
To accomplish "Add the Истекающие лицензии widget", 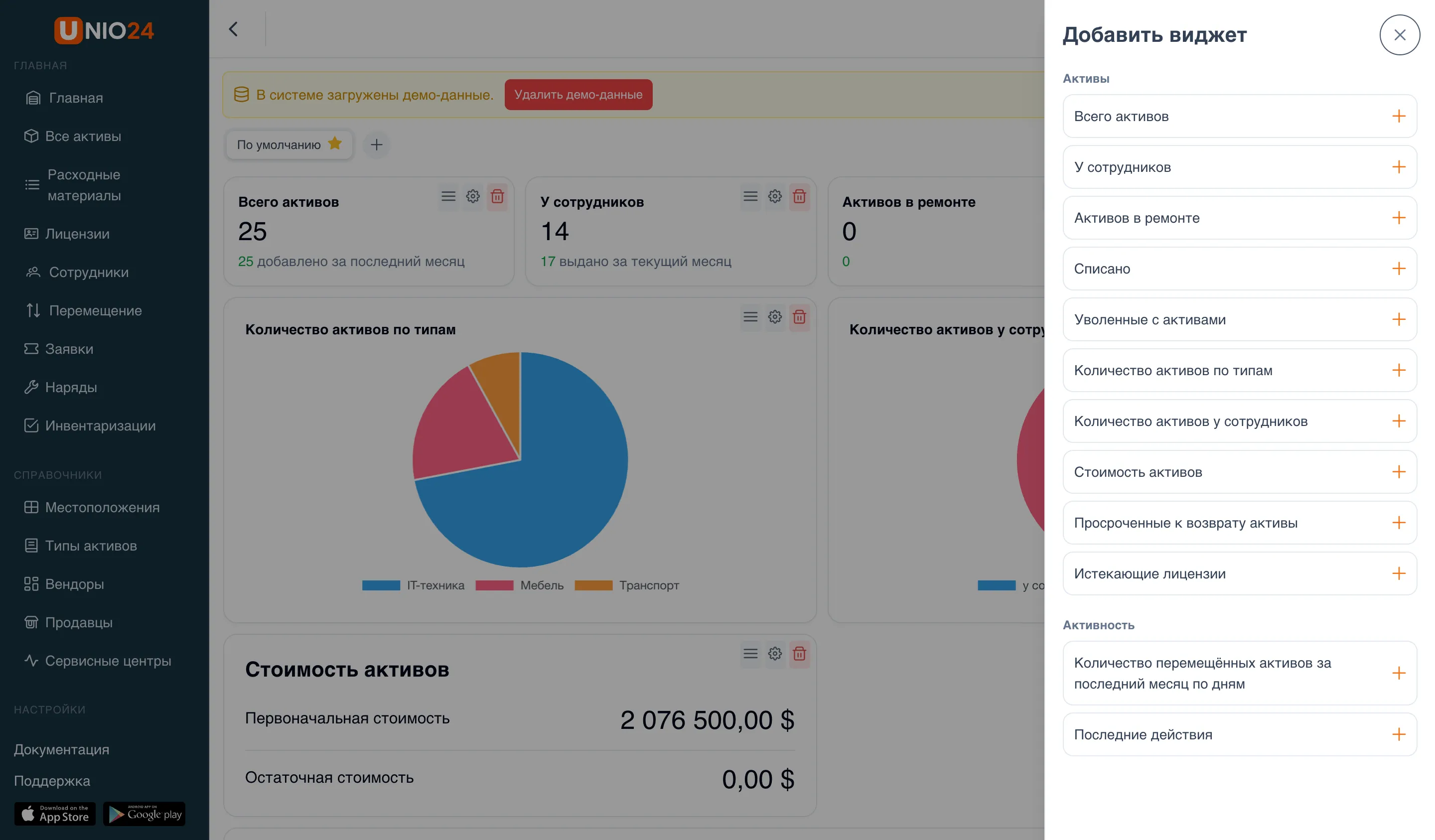I will (x=1399, y=573).
